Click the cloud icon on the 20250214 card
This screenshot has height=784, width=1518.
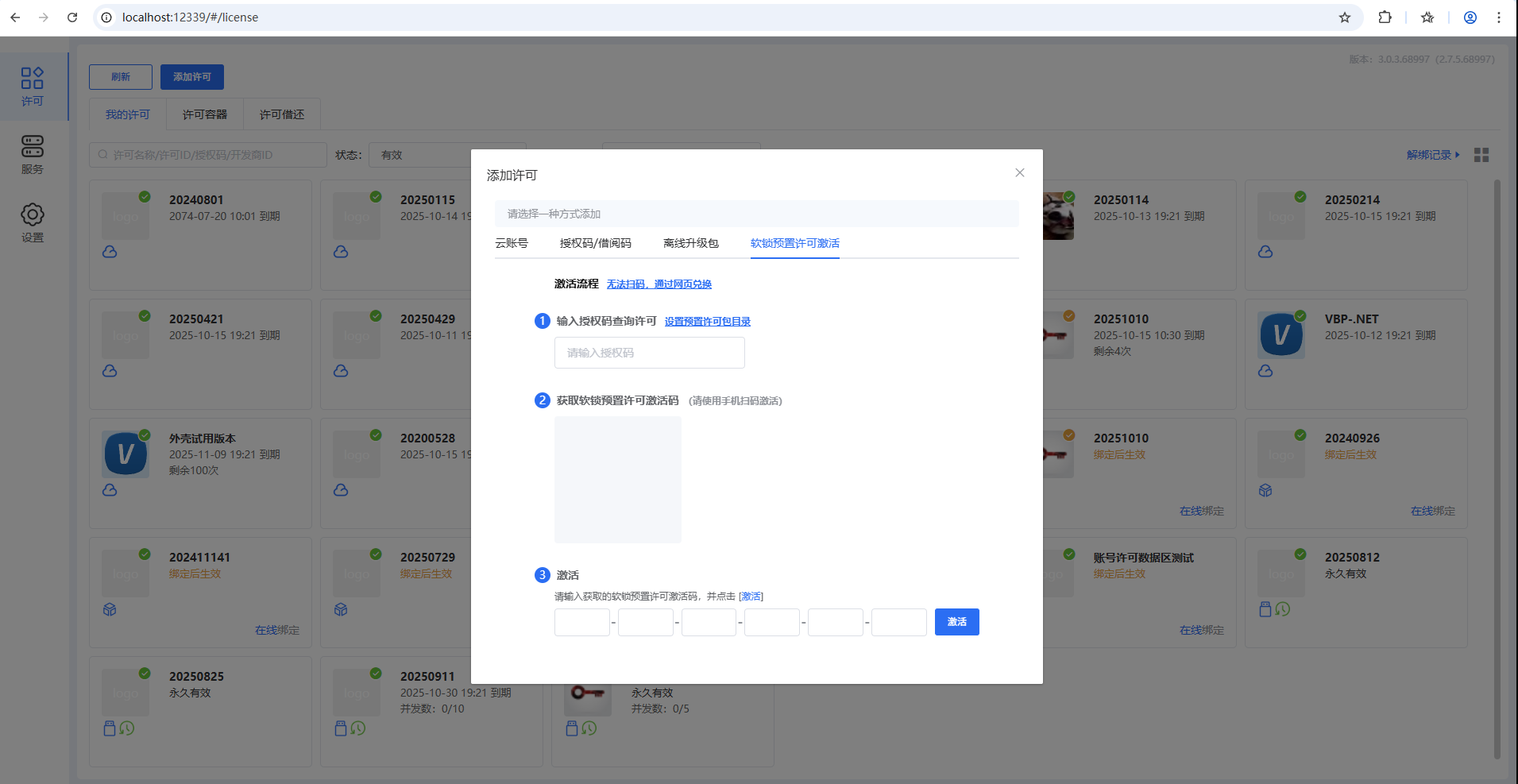[1265, 252]
